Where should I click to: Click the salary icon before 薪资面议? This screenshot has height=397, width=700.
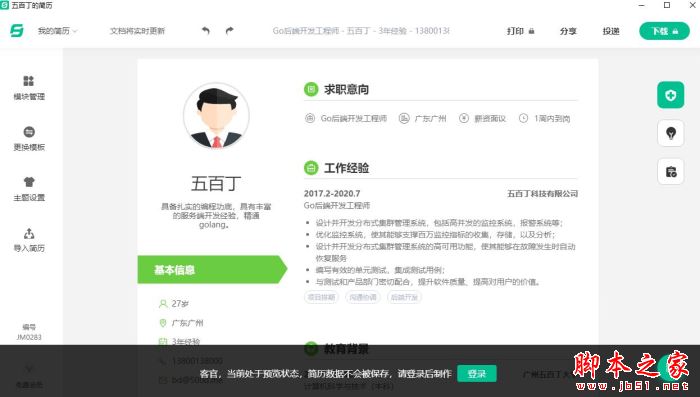coord(464,118)
